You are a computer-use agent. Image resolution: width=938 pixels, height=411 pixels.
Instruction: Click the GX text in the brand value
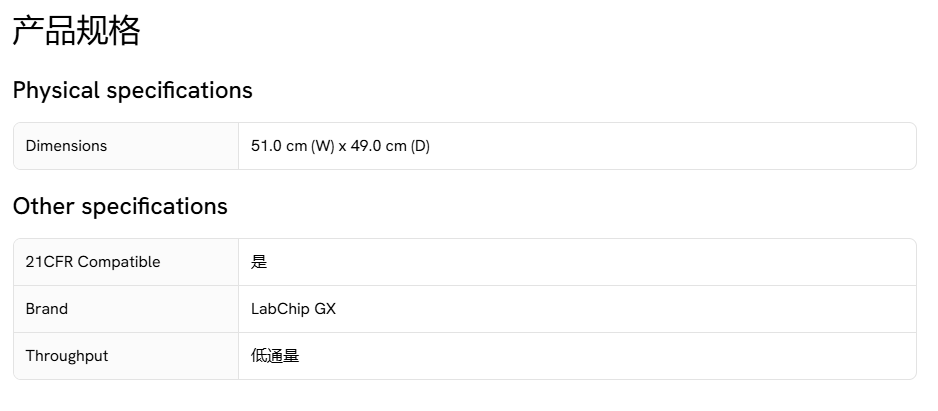[325, 309]
